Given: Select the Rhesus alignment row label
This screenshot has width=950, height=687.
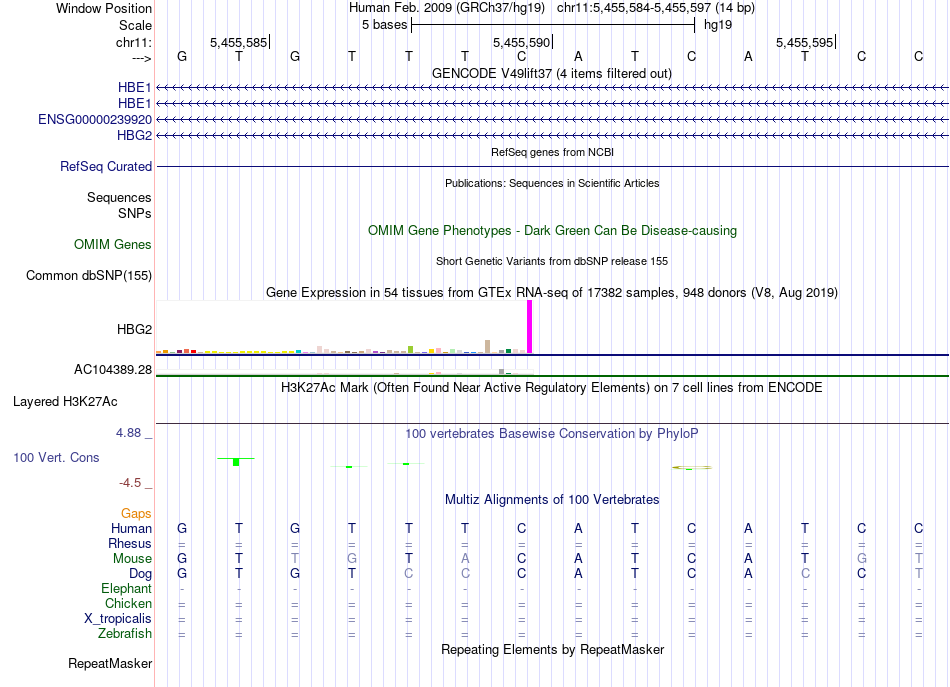Looking at the screenshot, I should point(130,543).
